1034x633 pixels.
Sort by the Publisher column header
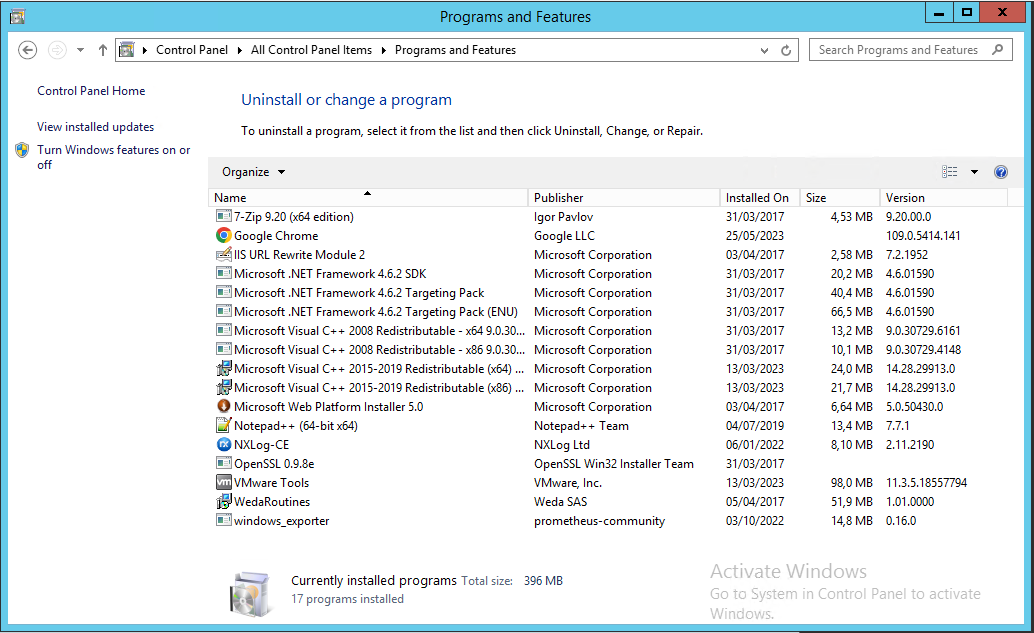pyautogui.click(x=624, y=197)
